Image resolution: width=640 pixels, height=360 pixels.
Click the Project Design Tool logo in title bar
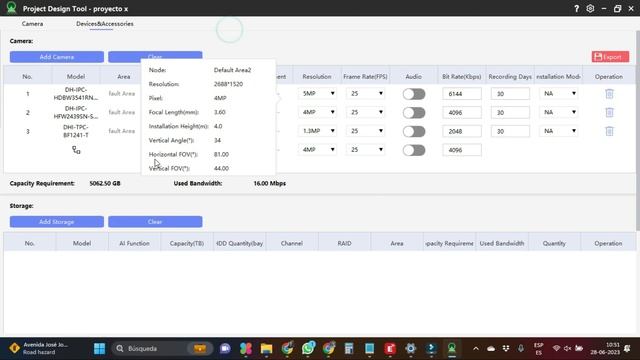pos(11,8)
